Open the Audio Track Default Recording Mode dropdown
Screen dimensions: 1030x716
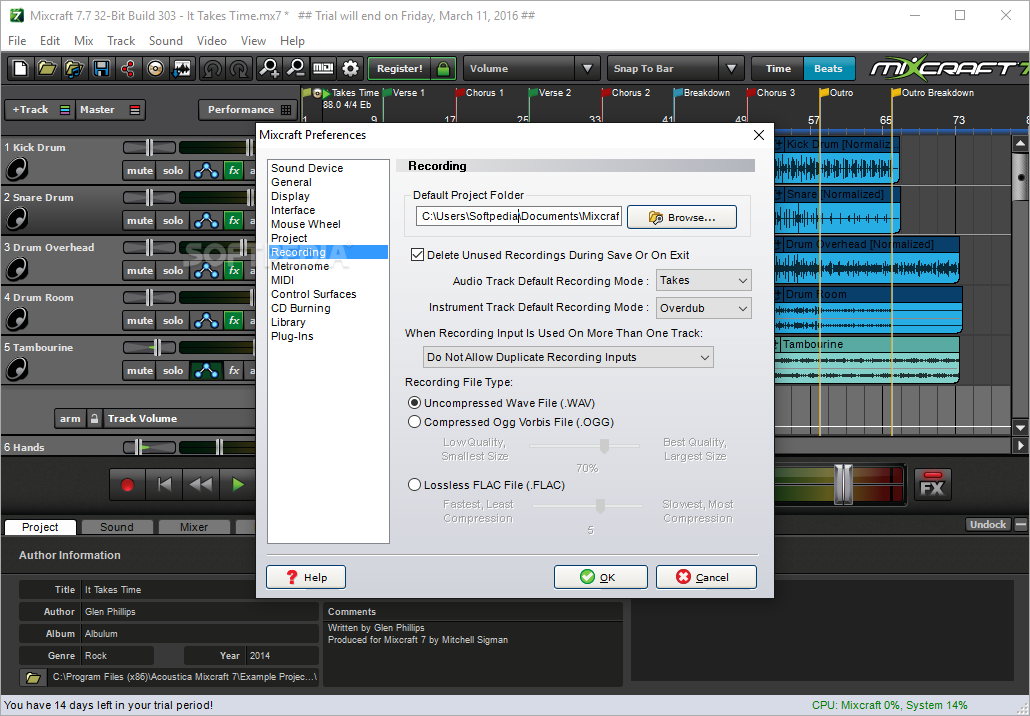tap(704, 280)
